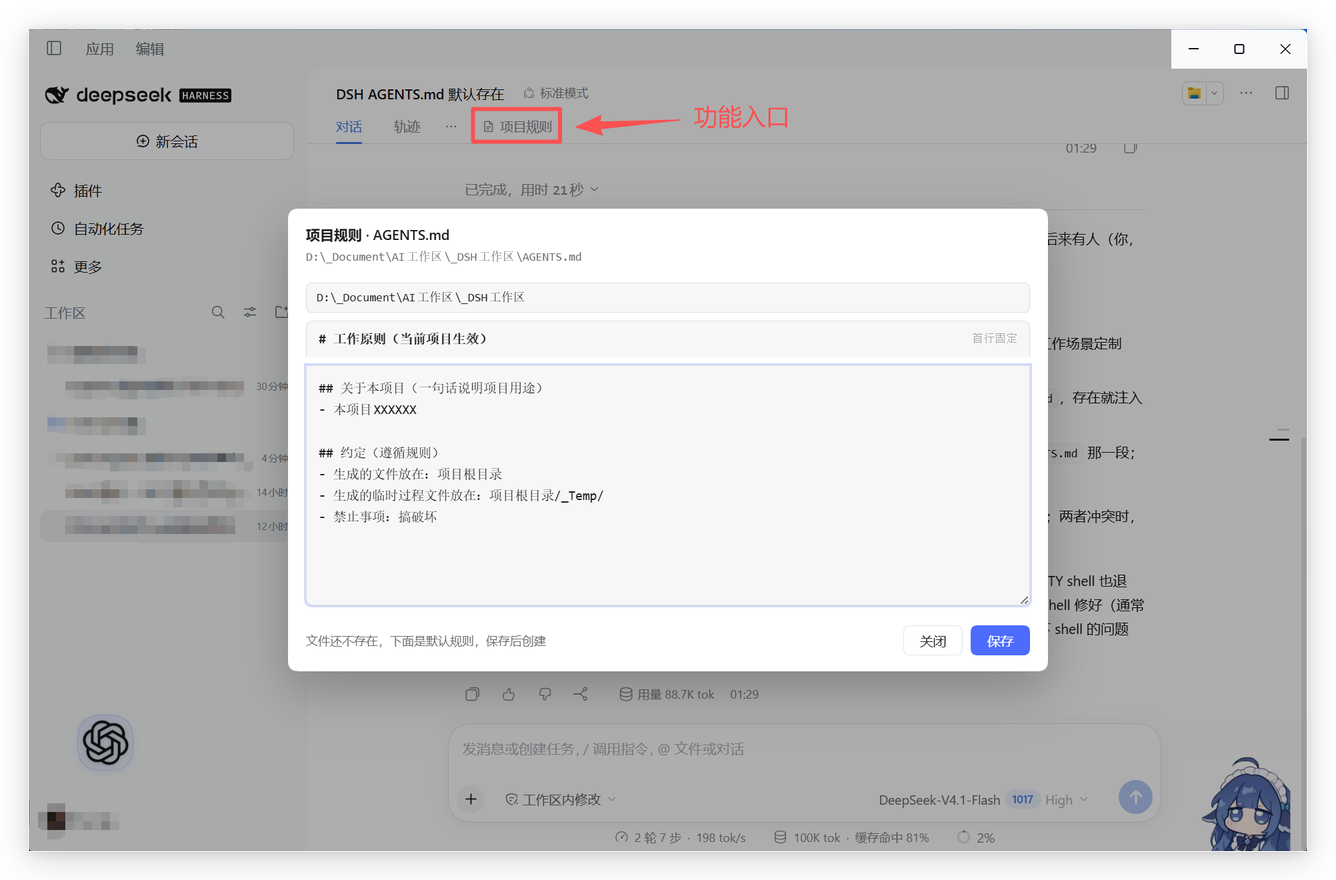1336x880 pixels.
Task: Click the deepseek whale logo
Action: [57, 95]
